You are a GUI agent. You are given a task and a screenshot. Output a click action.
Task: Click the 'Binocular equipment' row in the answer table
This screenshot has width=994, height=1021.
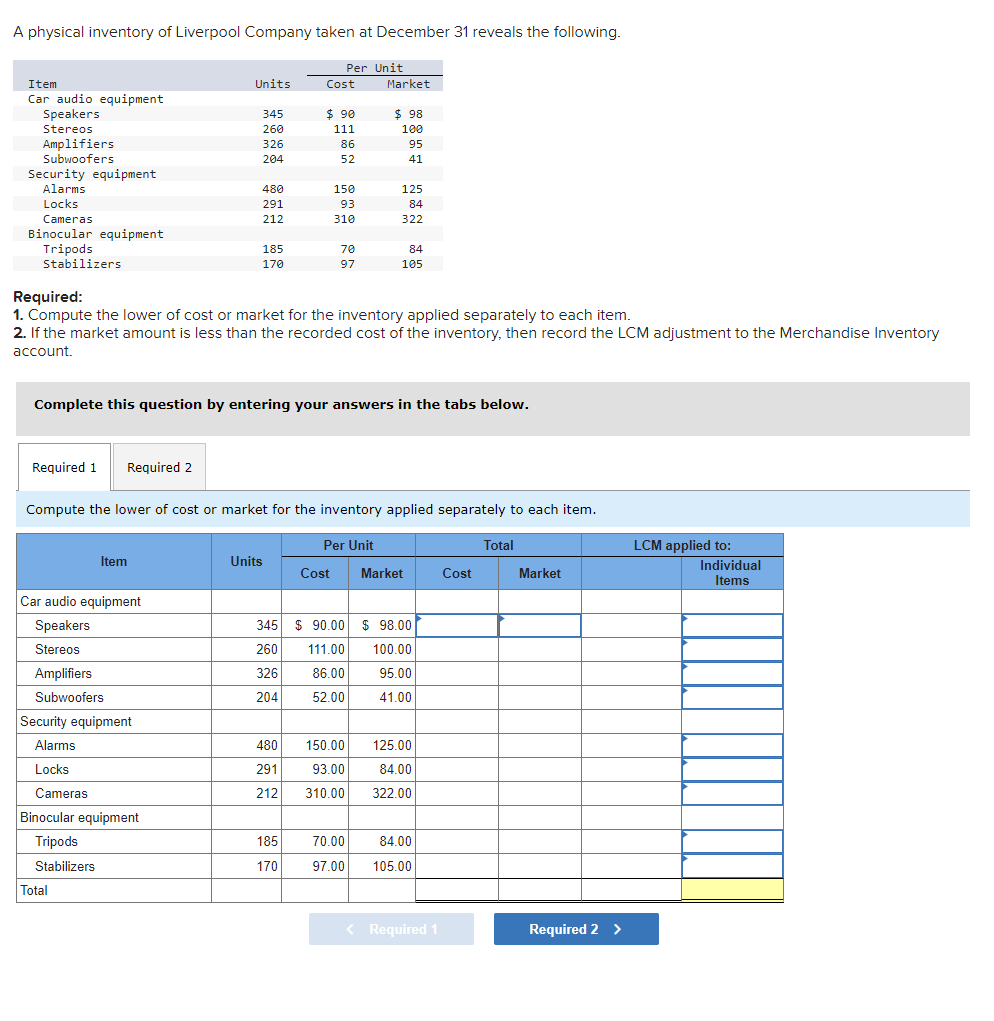[x=400, y=817]
